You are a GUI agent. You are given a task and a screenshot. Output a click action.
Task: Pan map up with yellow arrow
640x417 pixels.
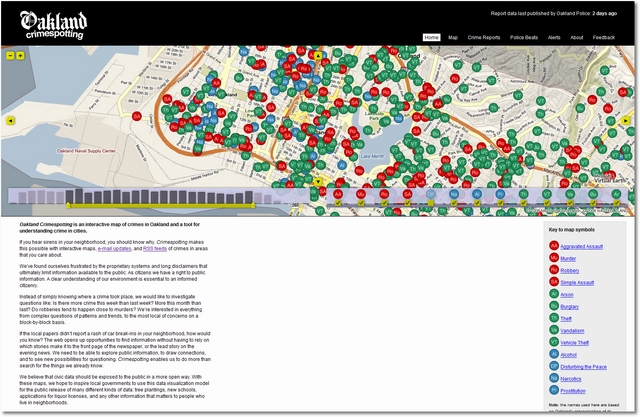(318, 55)
